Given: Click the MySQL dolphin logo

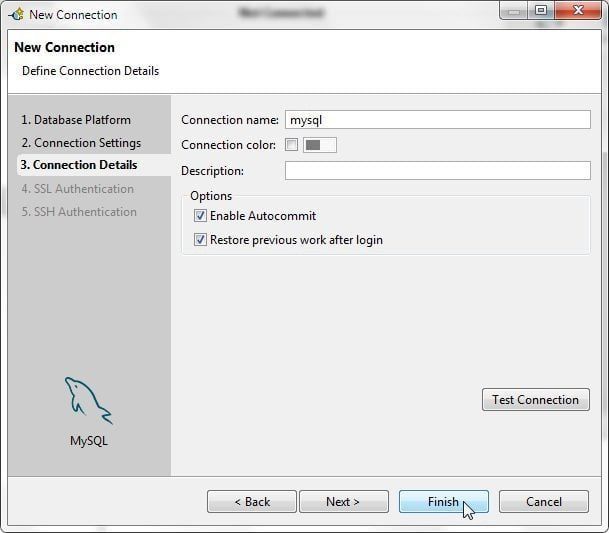Looking at the screenshot, I should 89,401.
